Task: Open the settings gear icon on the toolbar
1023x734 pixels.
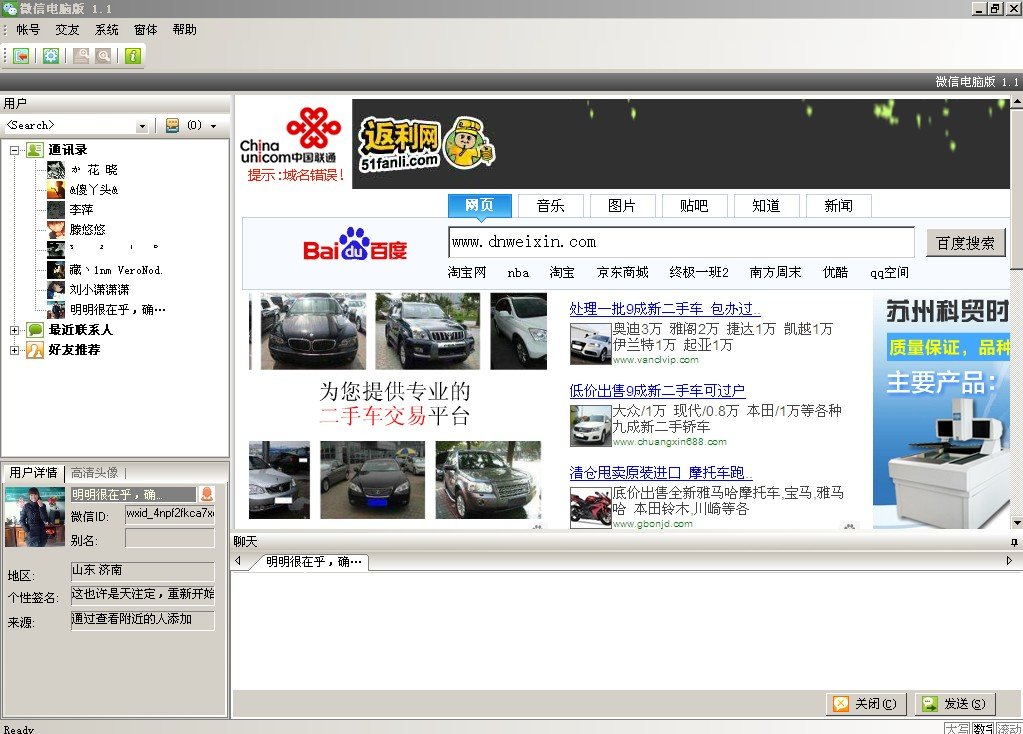Action: tap(52, 56)
